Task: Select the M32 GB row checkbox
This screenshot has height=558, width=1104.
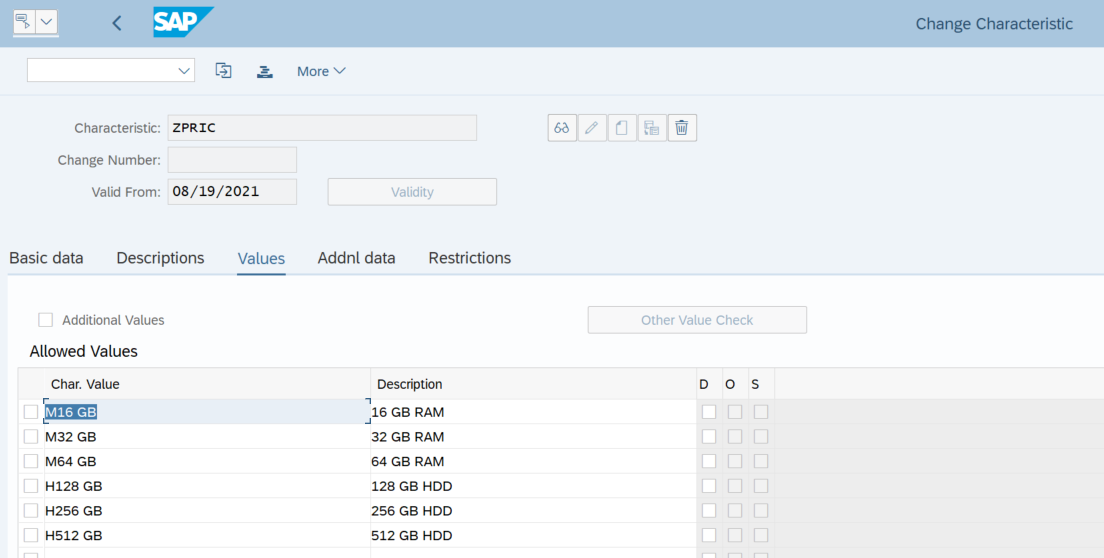Action: pos(31,436)
